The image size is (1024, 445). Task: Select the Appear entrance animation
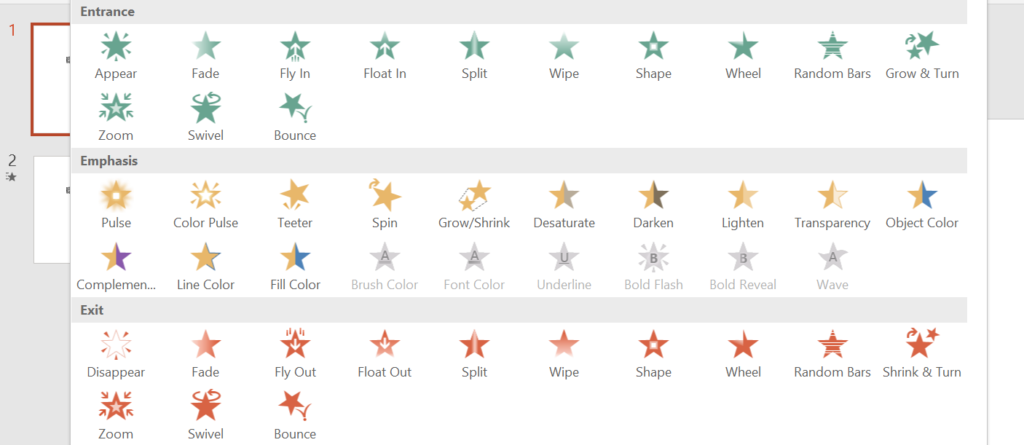tap(116, 55)
